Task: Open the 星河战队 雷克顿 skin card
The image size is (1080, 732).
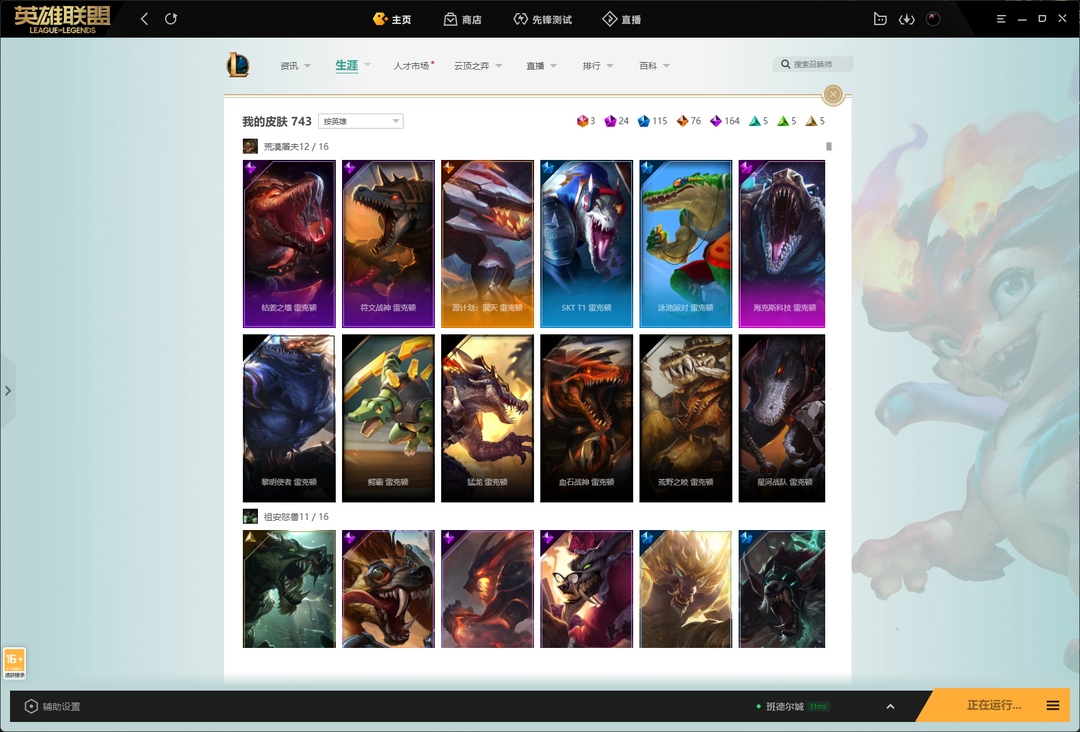Action: [782, 418]
